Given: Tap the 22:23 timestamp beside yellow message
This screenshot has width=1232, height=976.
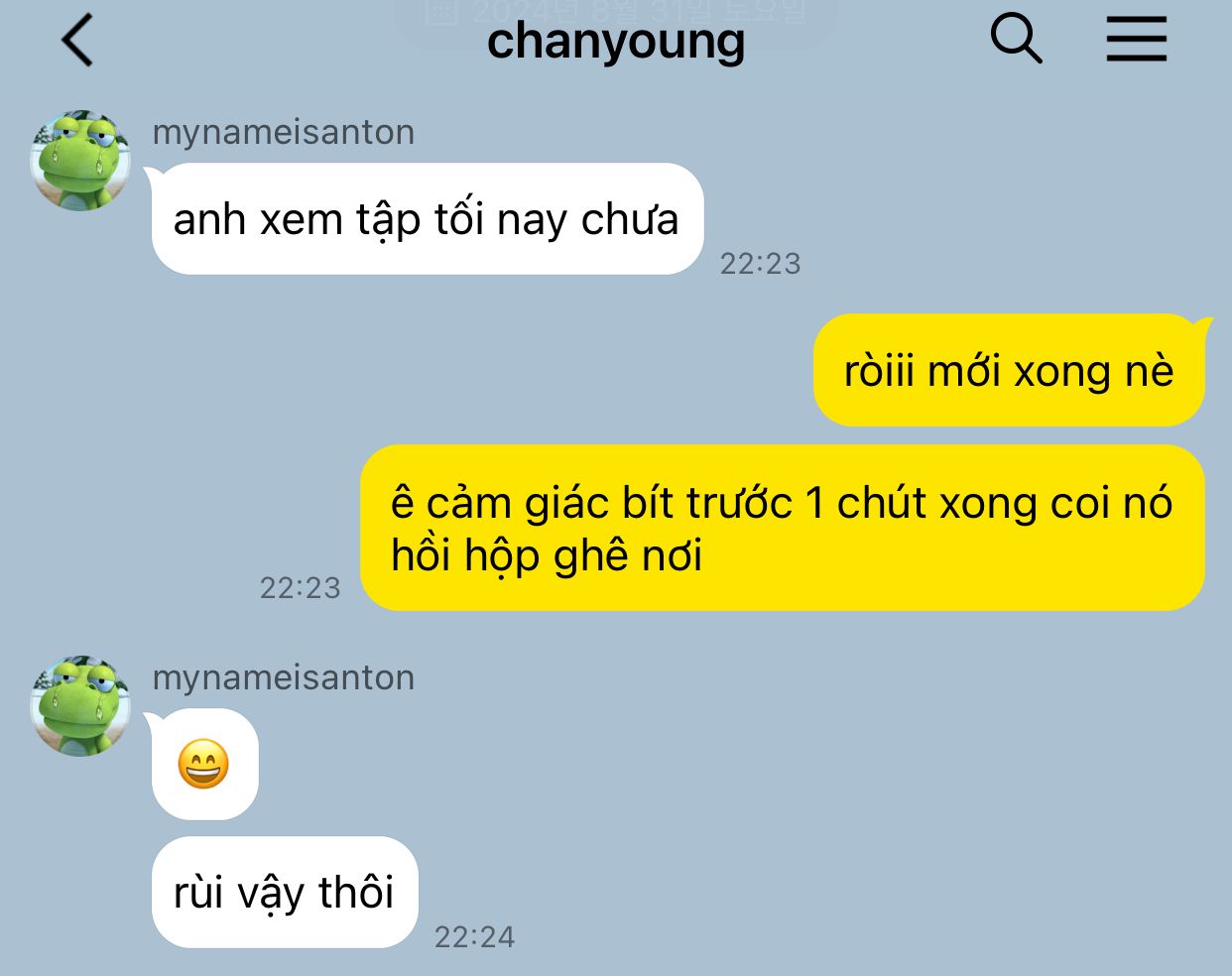Looking at the screenshot, I should coord(301,588).
